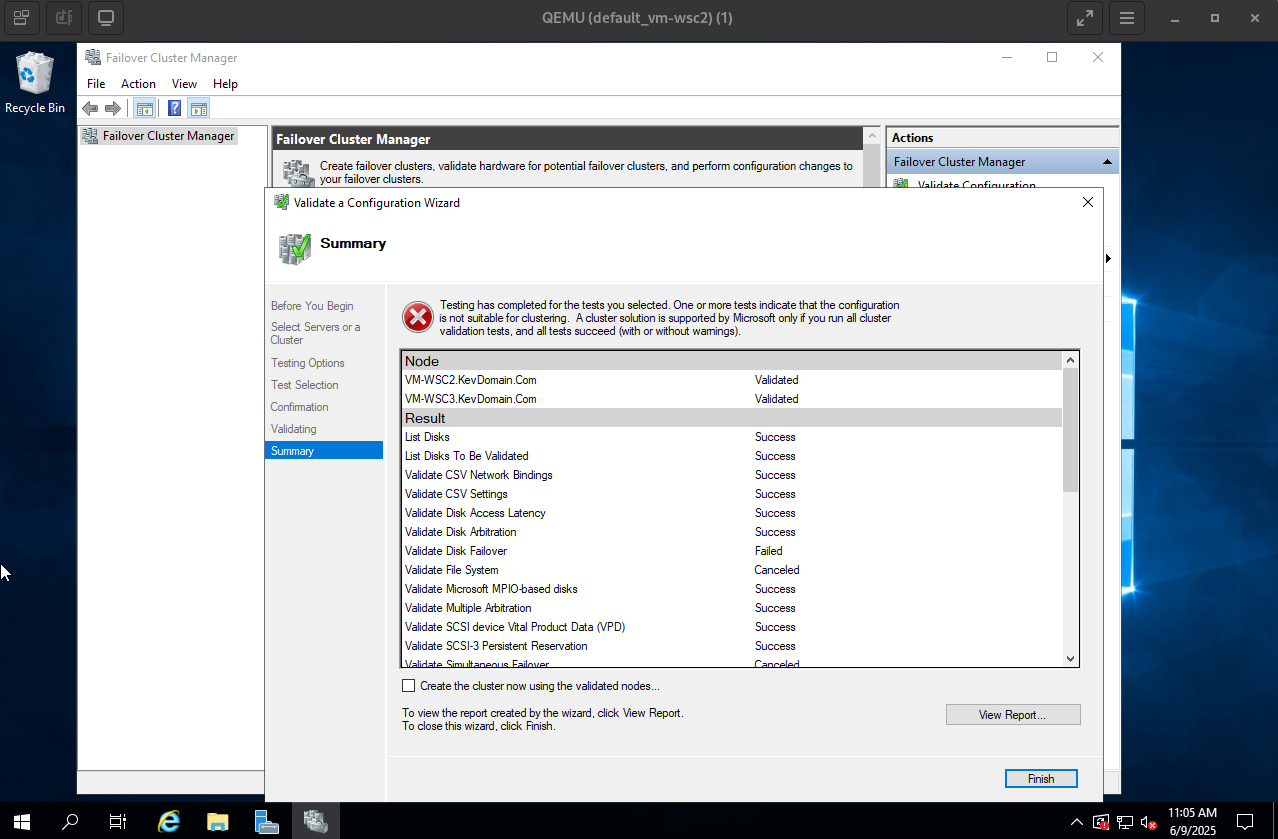1278x839 pixels.
Task: Click the 'Confirmation' wizard step
Action: tap(299, 407)
